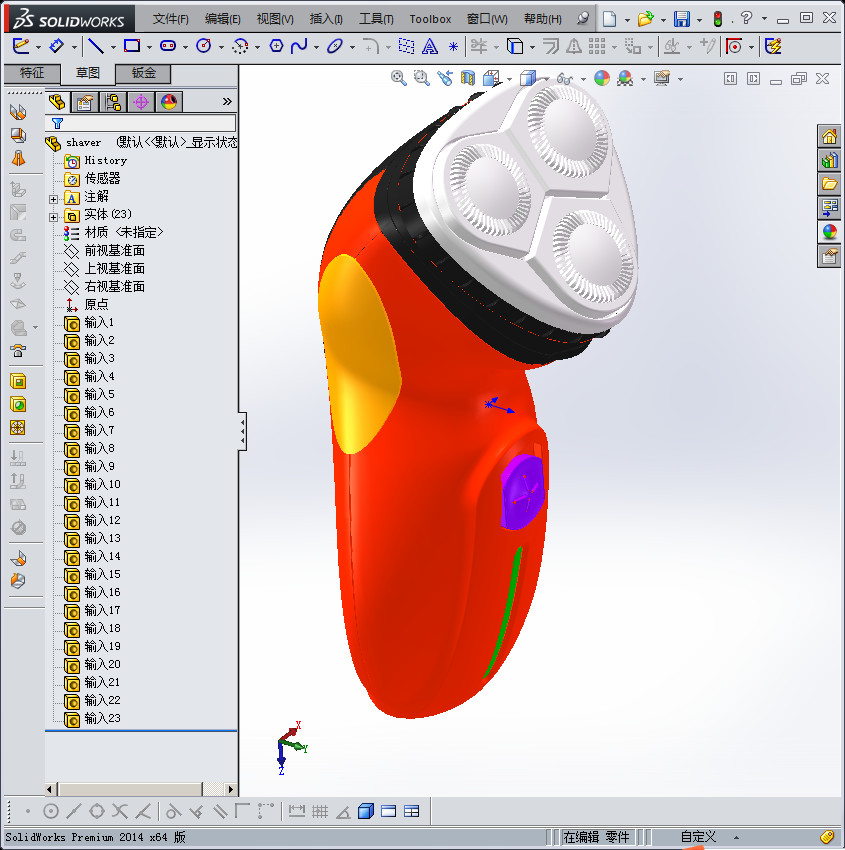Open the Circle tool dropdown arrow

click(x=221, y=47)
